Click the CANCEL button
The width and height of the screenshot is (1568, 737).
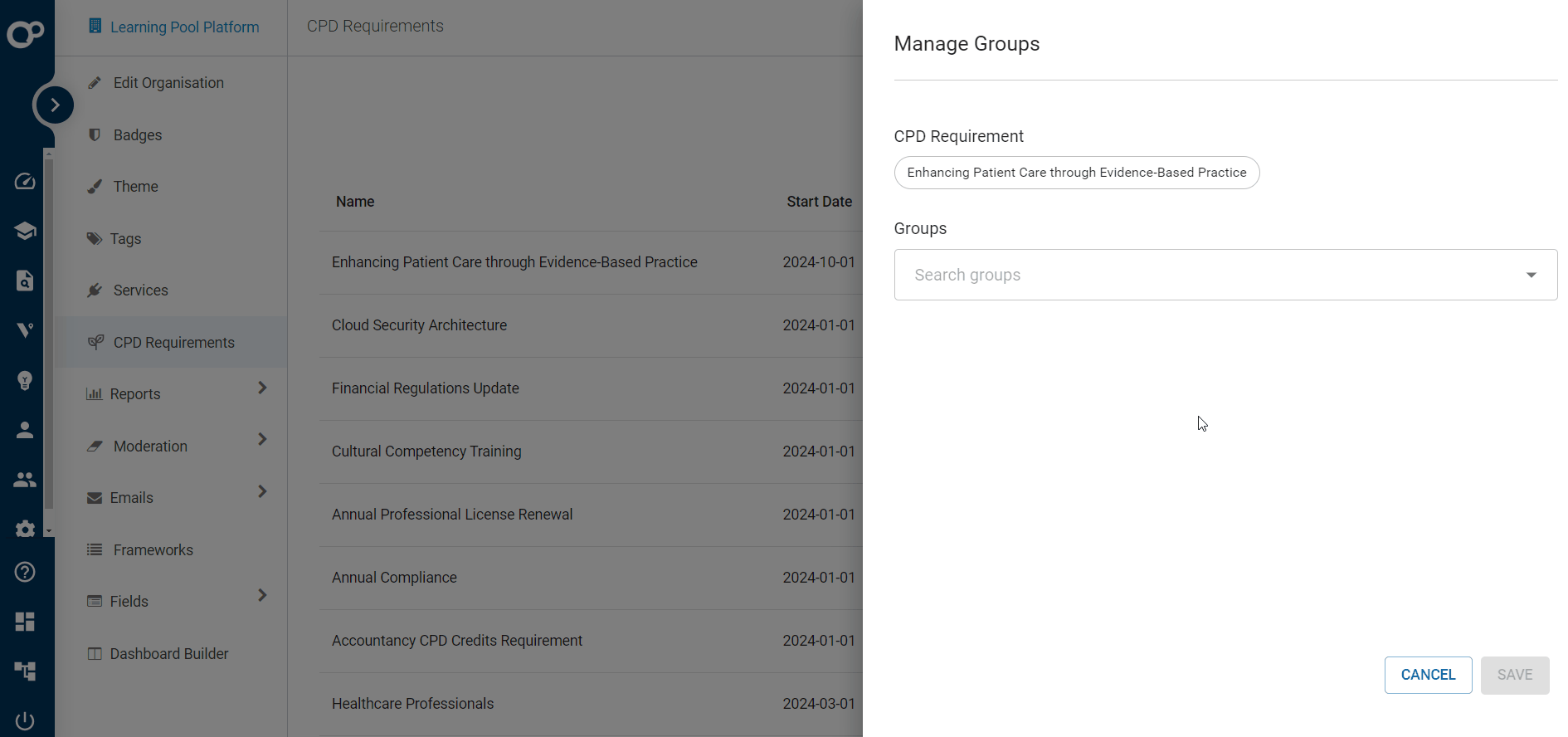click(x=1428, y=675)
